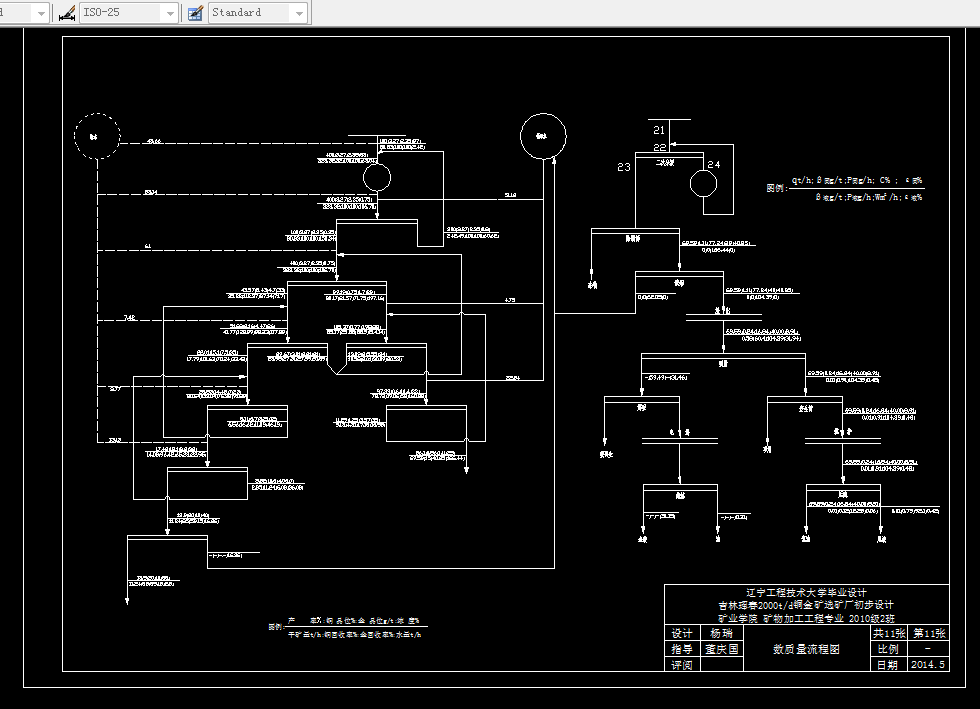This screenshot has width=980, height=709.
Task: Open the ISO-25 dimension style dropdown
Action: pyautogui.click(x=170, y=13)
